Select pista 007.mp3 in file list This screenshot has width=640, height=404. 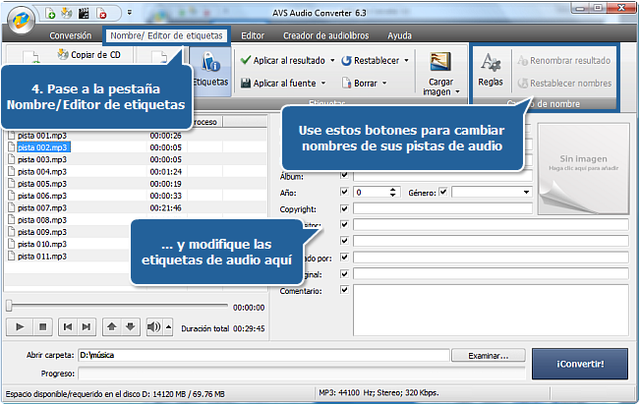[x=42, y=208]
